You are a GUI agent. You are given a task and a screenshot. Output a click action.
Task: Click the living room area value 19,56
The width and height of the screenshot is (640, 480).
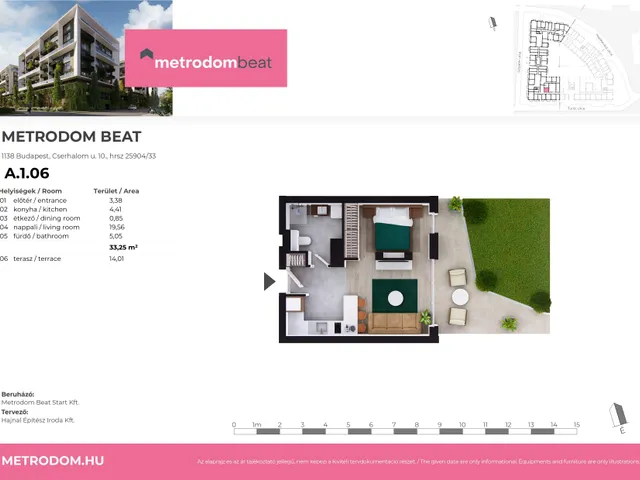point(117,227)
